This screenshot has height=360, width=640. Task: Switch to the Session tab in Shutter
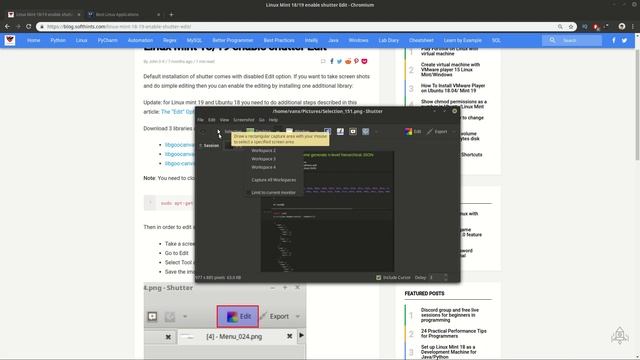click(x=209, y=146)
